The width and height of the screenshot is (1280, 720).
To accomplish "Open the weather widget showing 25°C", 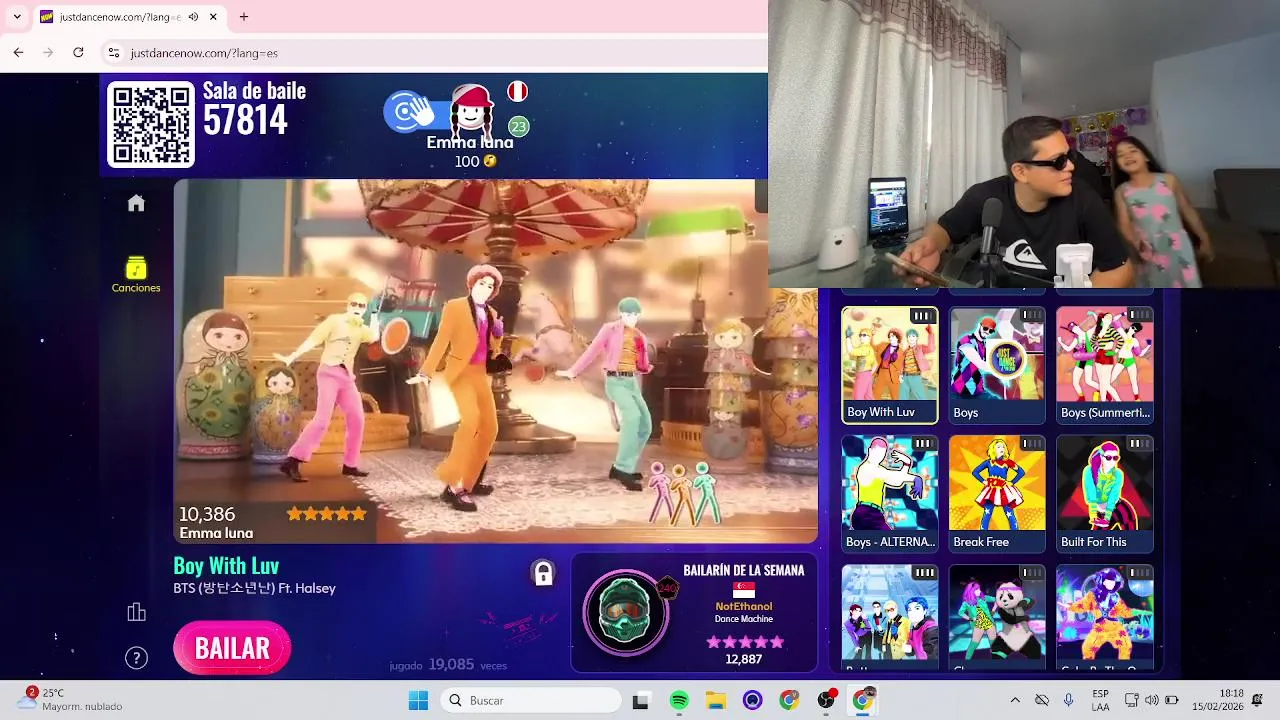I will [70, 699].
